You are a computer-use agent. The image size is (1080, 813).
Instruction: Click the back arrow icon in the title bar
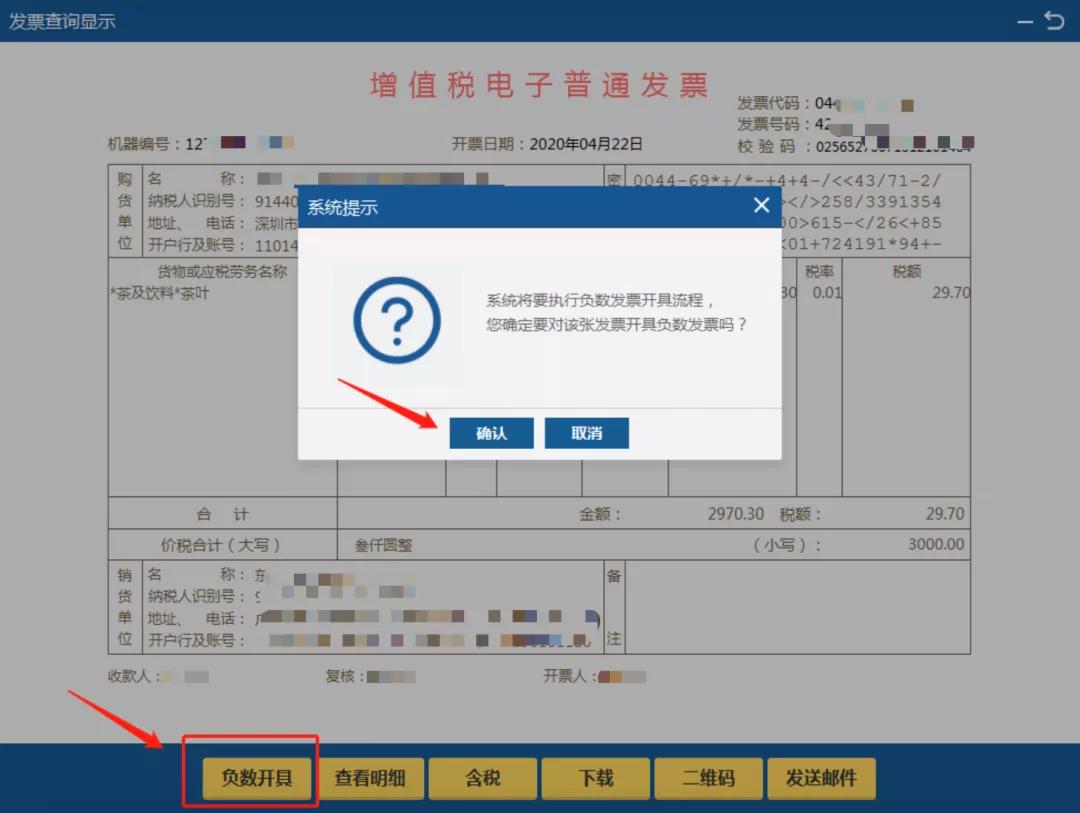coord(1054,21)
